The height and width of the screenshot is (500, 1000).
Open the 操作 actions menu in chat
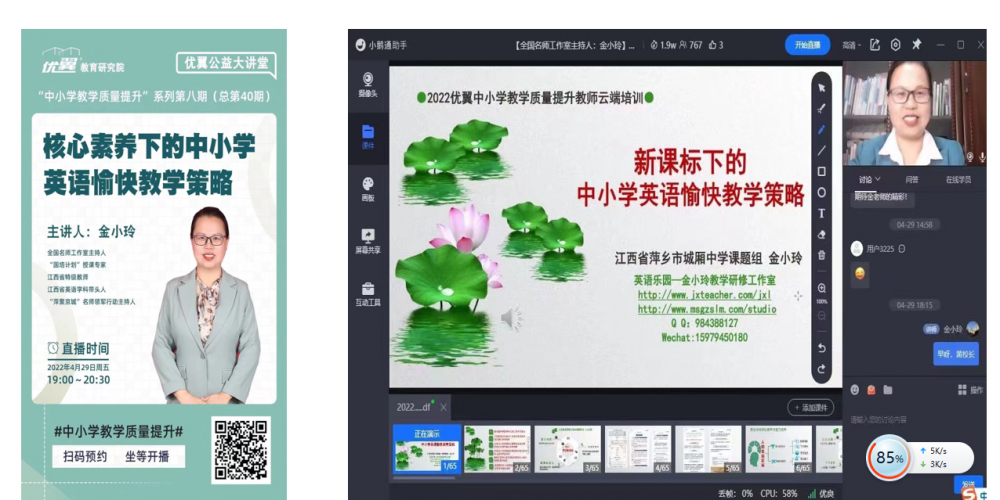970,389
